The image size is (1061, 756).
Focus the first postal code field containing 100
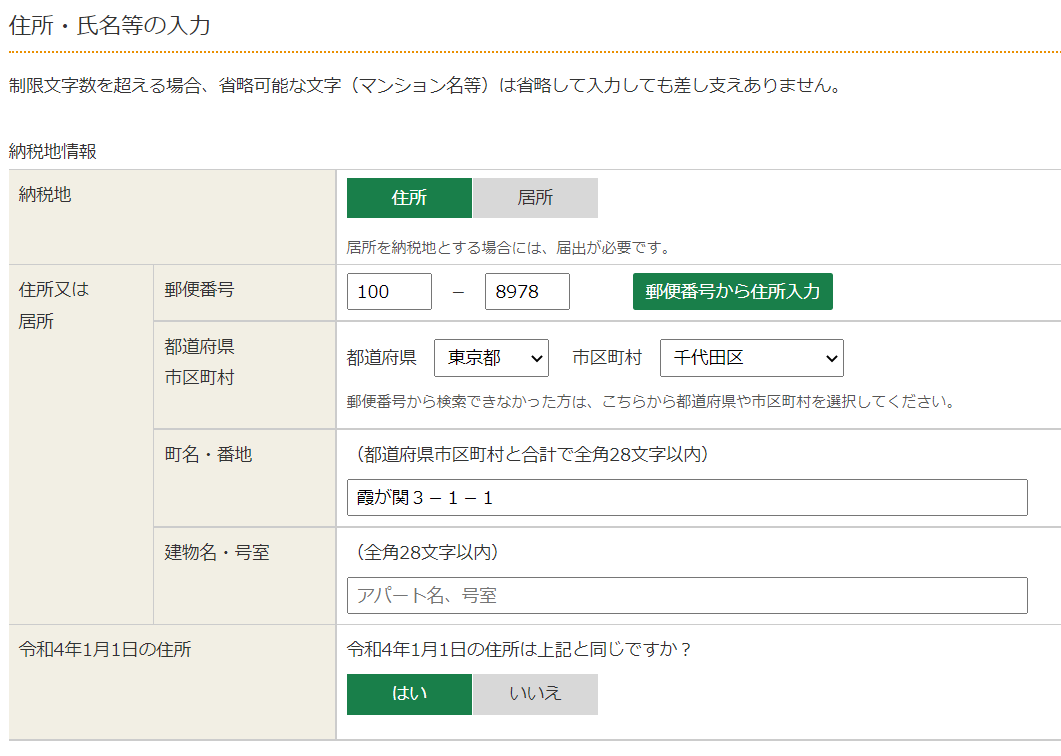[x=389, y=292]
